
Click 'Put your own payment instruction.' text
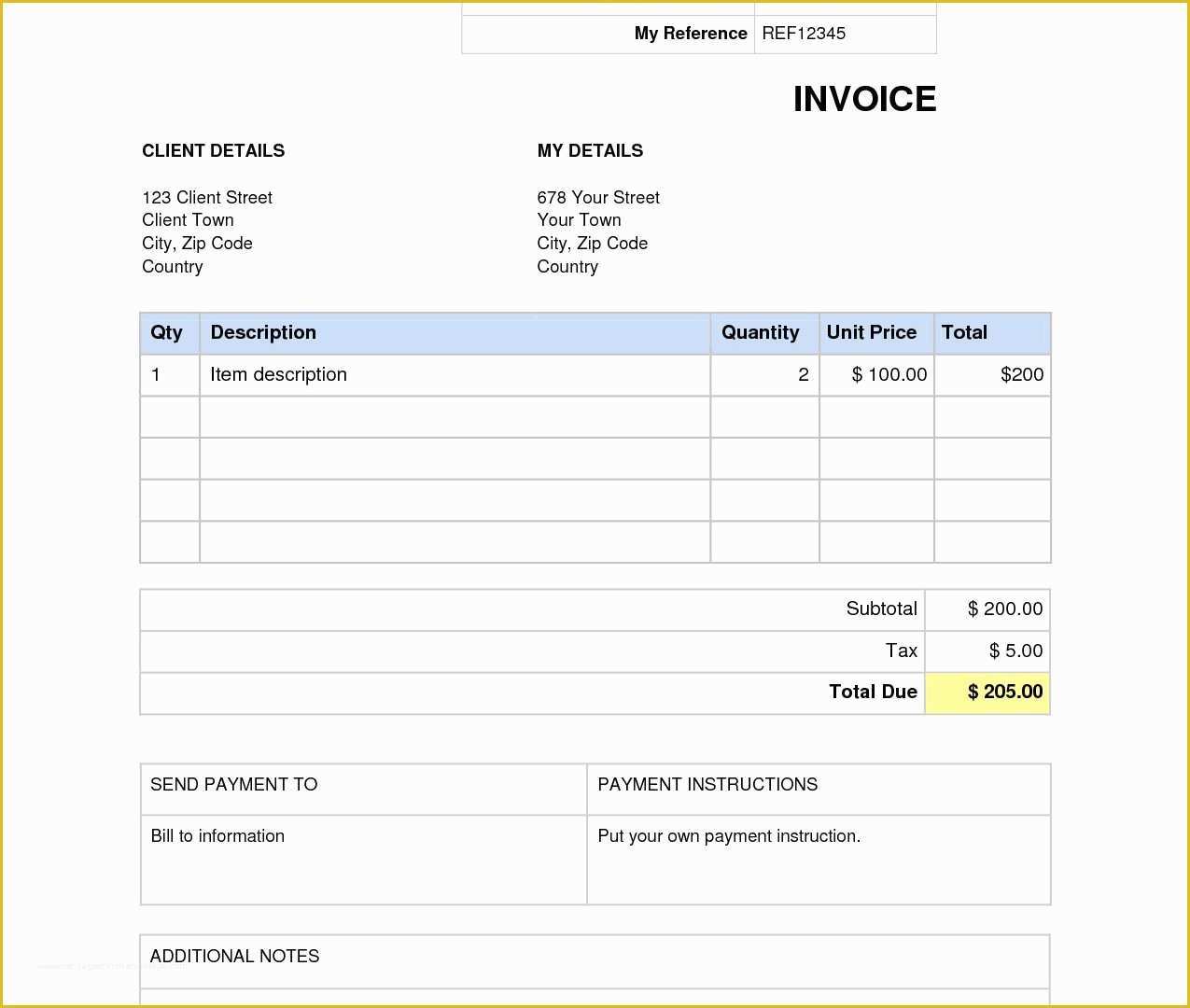tap(729, 836)
